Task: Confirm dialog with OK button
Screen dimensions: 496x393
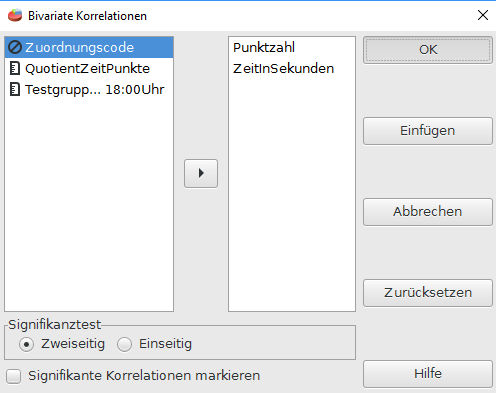Action: pyautogui.click(x=428, y=50)
